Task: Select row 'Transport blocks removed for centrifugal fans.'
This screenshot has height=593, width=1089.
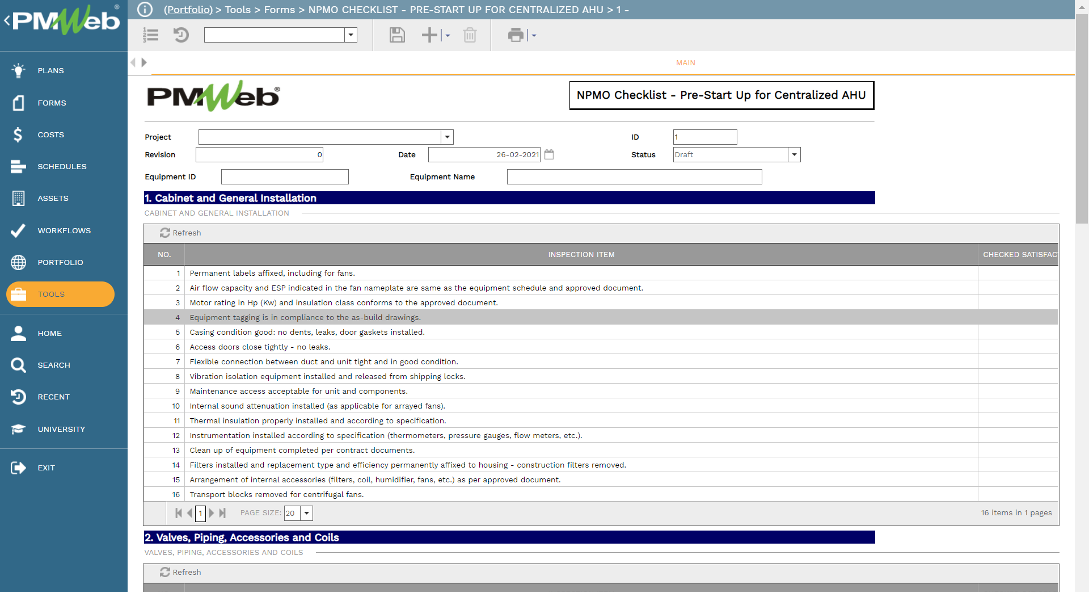Action: (x=601, y=494)
